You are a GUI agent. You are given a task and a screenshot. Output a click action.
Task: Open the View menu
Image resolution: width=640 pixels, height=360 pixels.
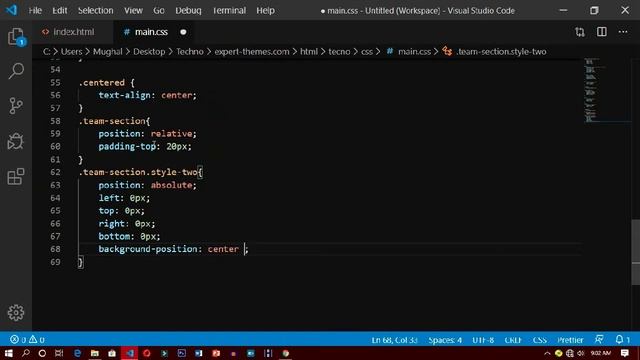pyautogui.click(x=133, y=10)
